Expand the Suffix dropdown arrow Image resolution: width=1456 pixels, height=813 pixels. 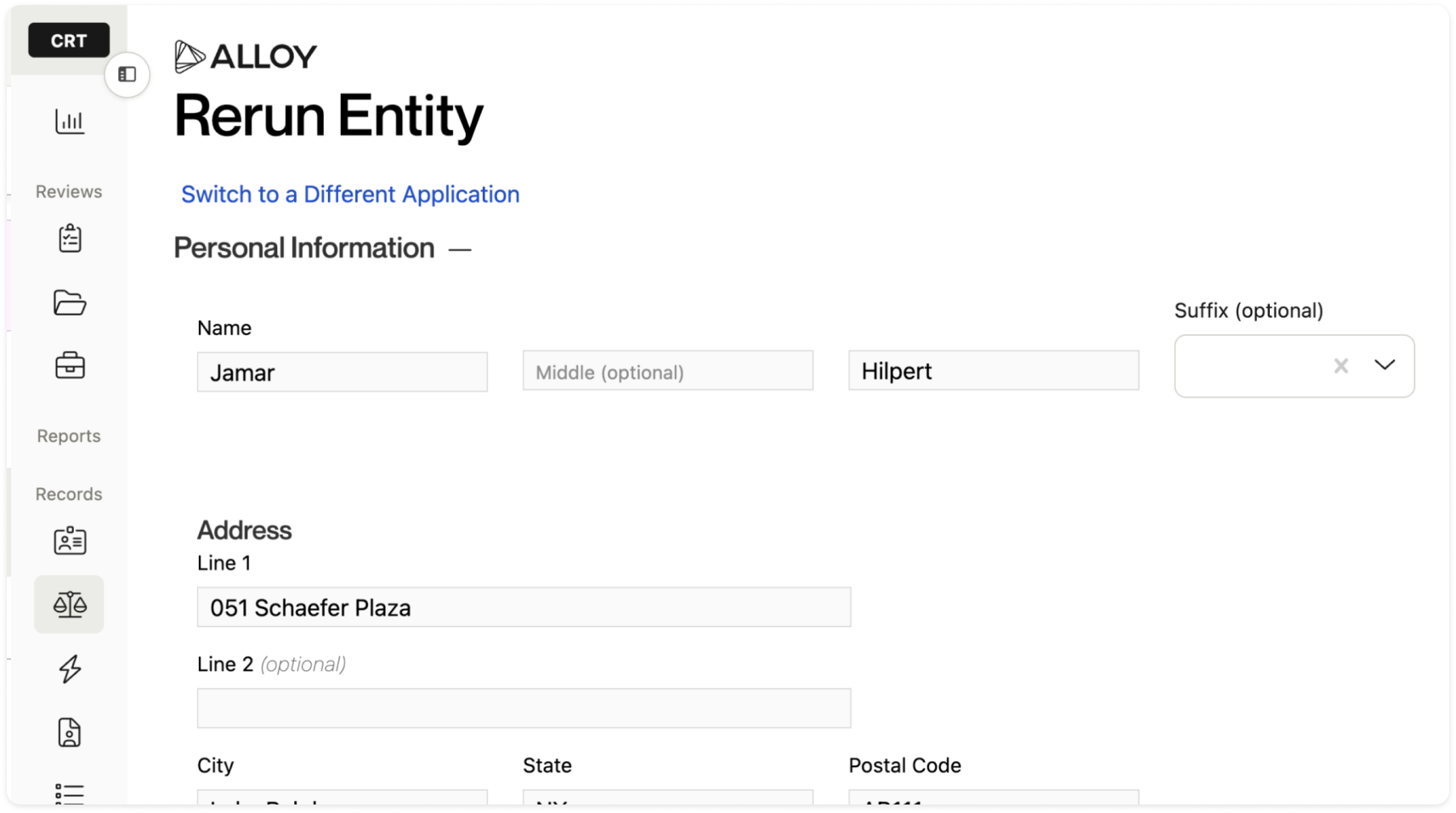[1385, 366]
